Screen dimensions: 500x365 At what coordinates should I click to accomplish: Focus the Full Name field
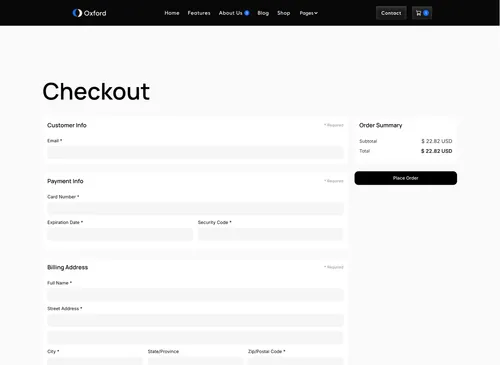[x=195, y=295]
